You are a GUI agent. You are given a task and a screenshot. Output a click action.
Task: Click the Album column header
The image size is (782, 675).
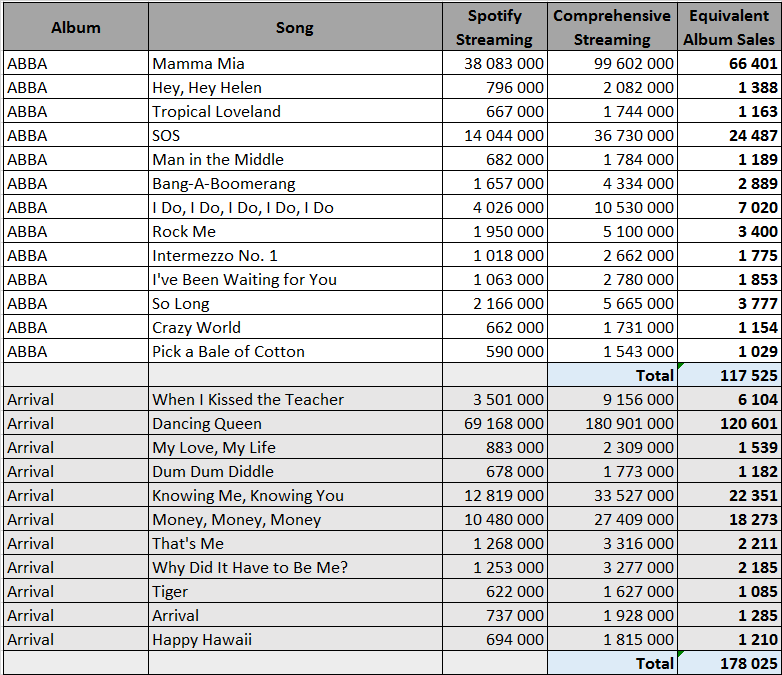tap(75, 27)
